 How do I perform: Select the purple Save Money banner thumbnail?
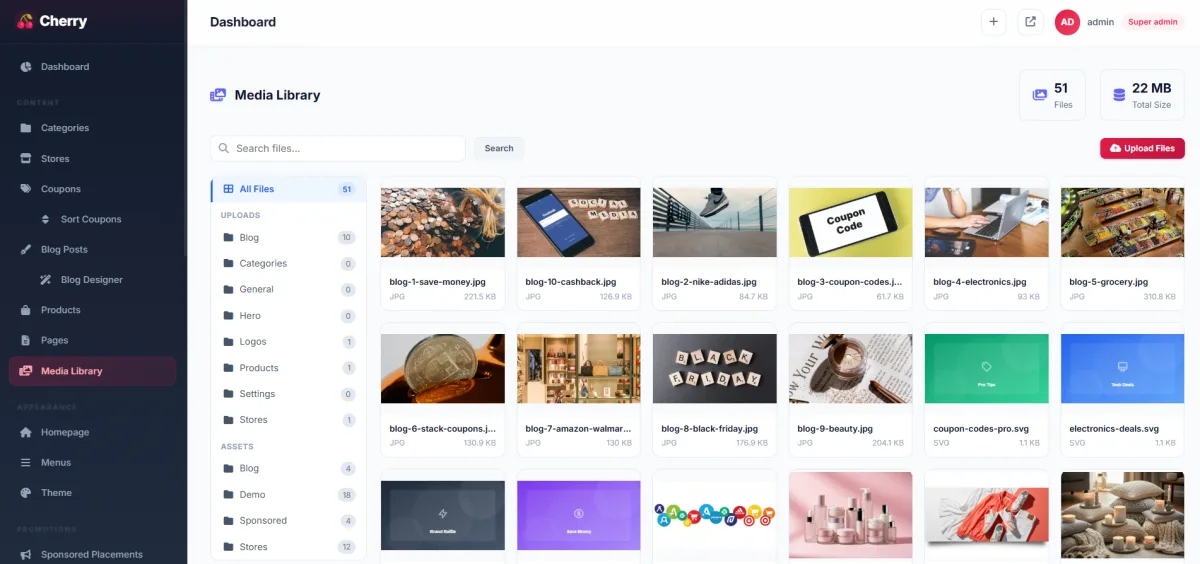tap(579, 515)
